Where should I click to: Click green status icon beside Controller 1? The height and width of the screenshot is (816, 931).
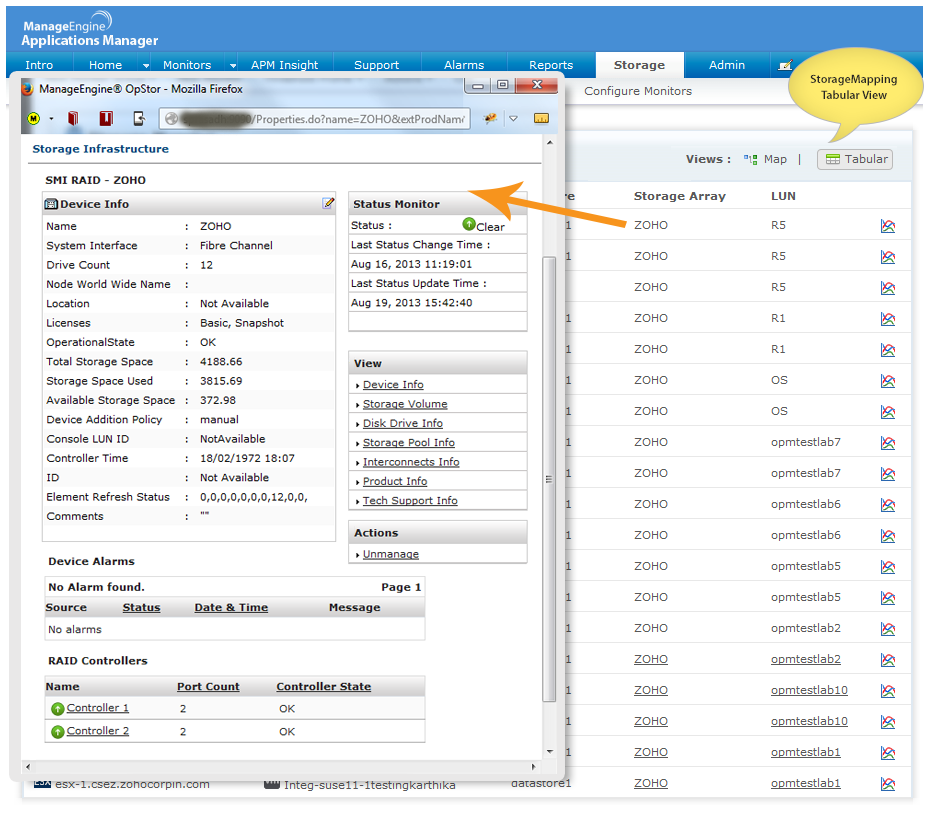click(58, 709)
